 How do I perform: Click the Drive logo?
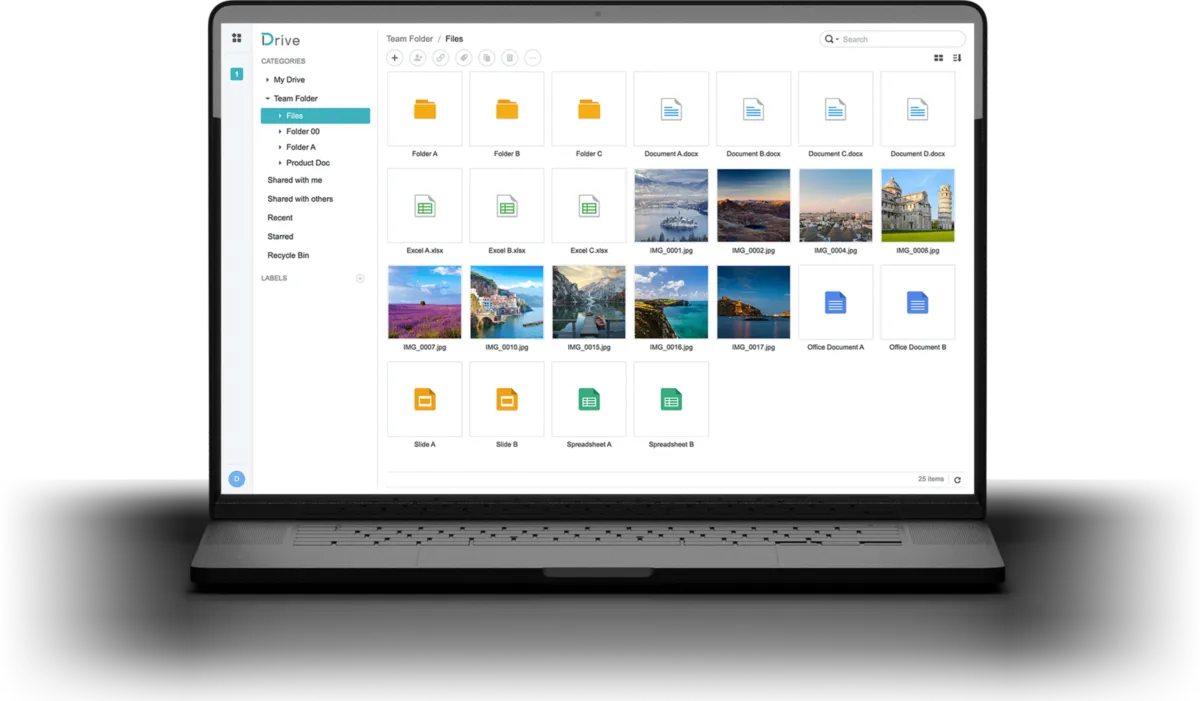pyautogui.click(x=281, y=39)
